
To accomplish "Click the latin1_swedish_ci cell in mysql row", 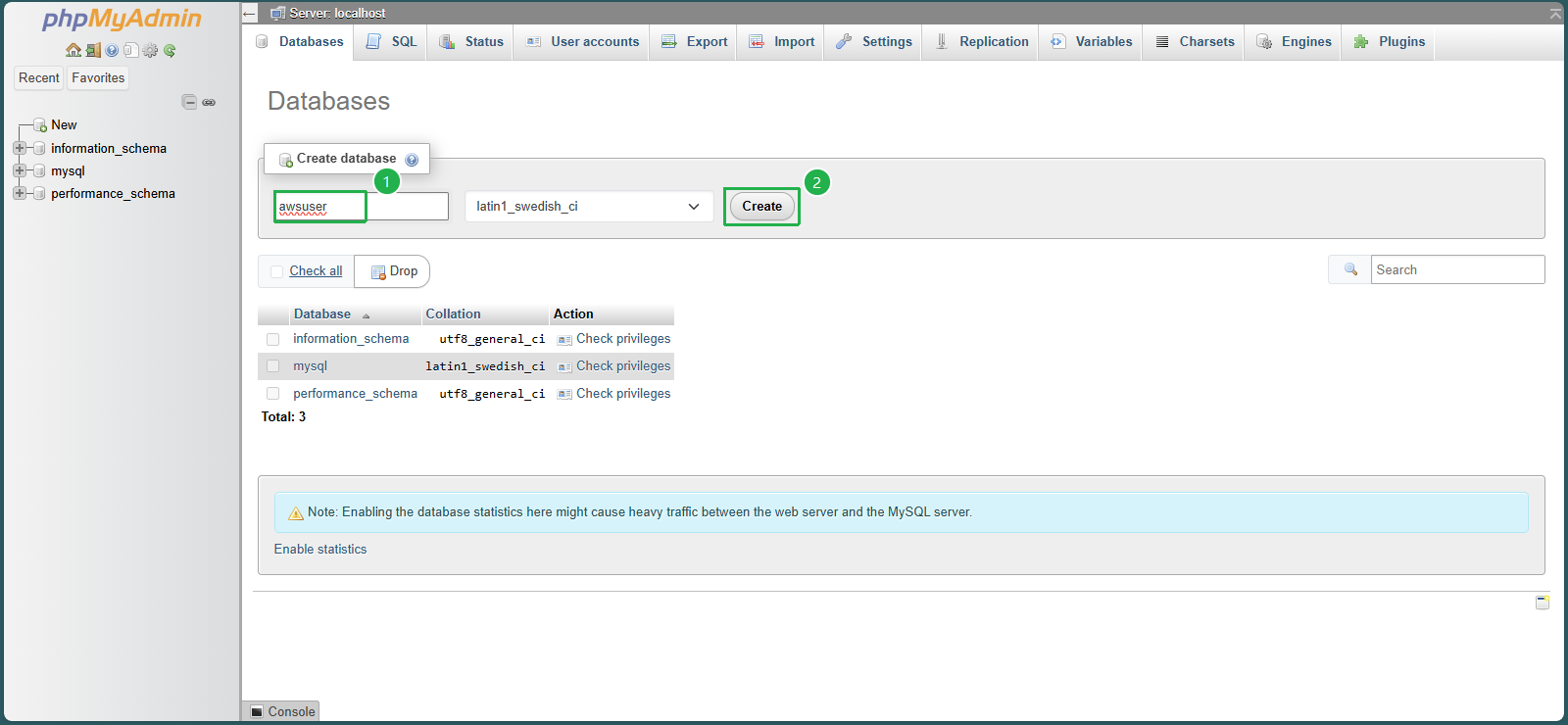I will (x=485, y=366).
